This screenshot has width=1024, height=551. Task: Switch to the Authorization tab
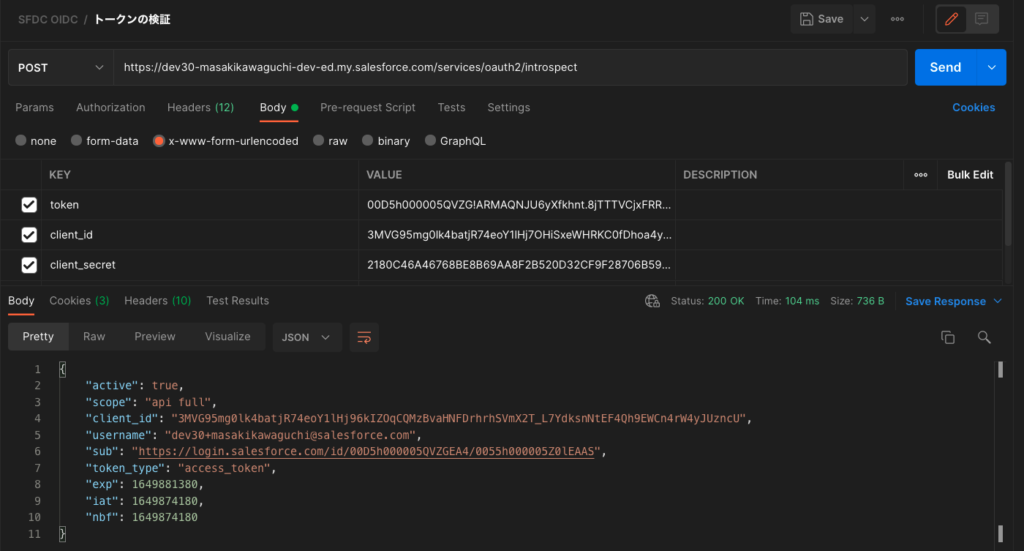[x=110, y=107]
